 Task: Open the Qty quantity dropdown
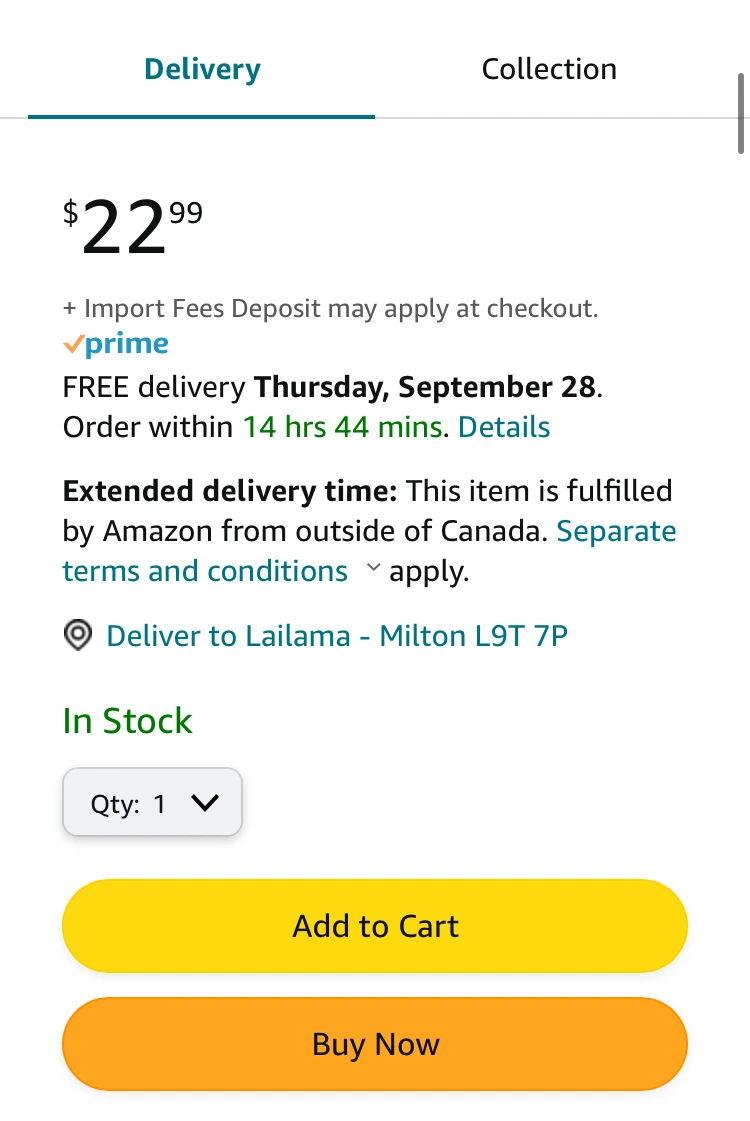click(x=152, y=802)
